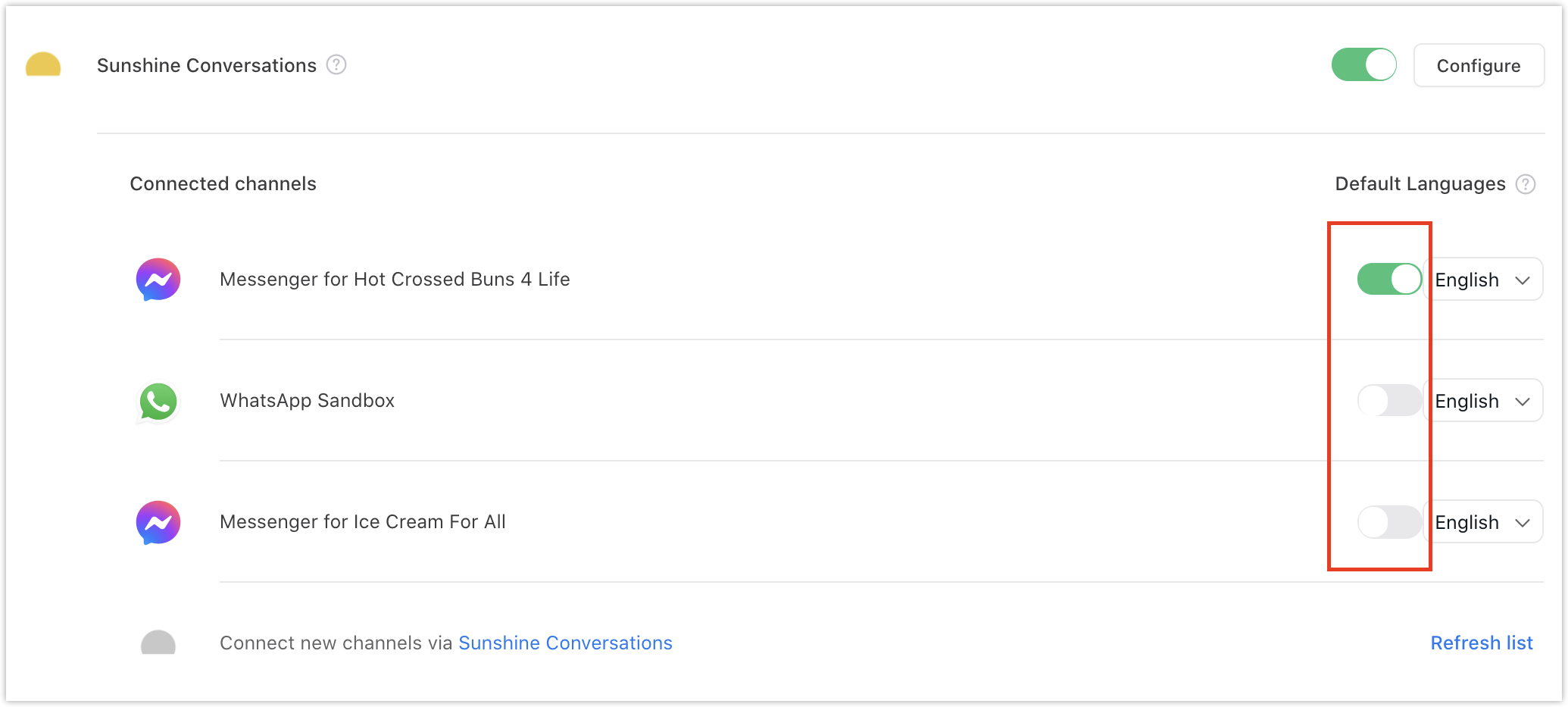Enable the Messenger for Ice Cream For All toggle
This screenshot has width=1568, height=707.
point(1388,521)
